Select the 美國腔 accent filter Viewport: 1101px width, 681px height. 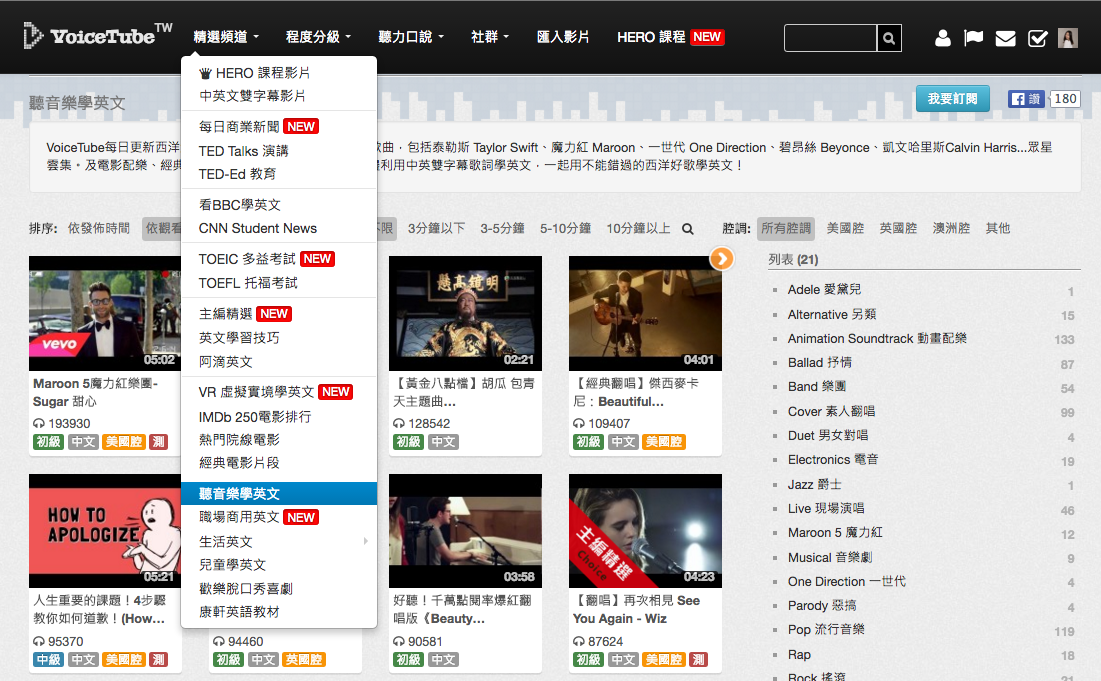point(845,228)
